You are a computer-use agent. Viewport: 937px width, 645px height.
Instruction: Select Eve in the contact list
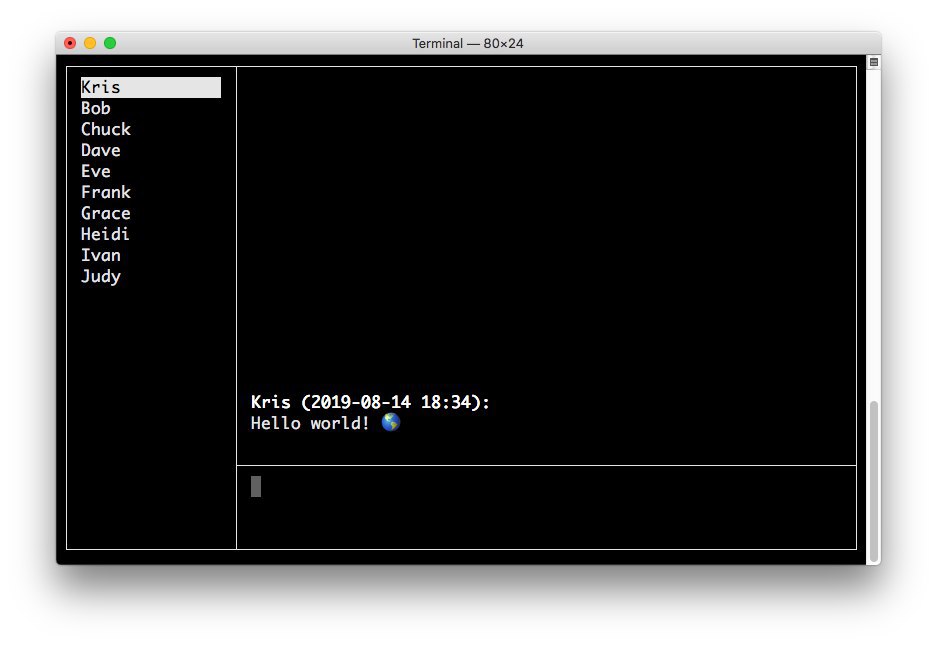[x=96, y=171]
